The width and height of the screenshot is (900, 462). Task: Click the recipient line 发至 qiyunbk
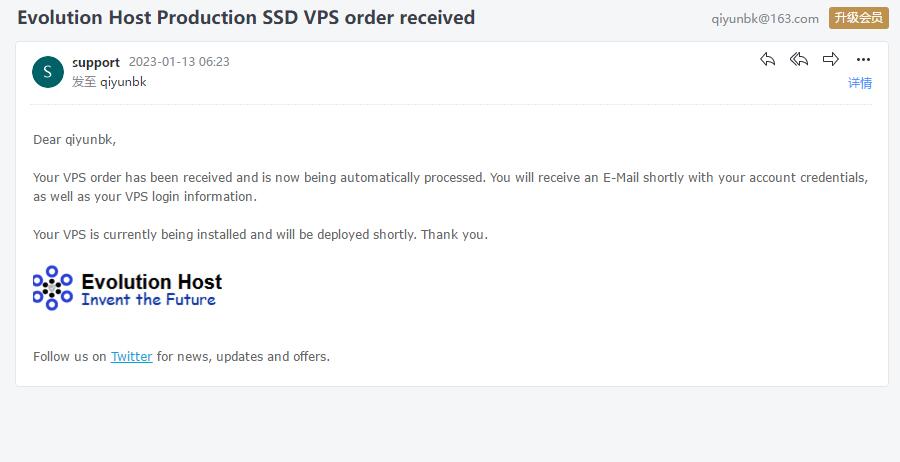click(x=109, y=81)
